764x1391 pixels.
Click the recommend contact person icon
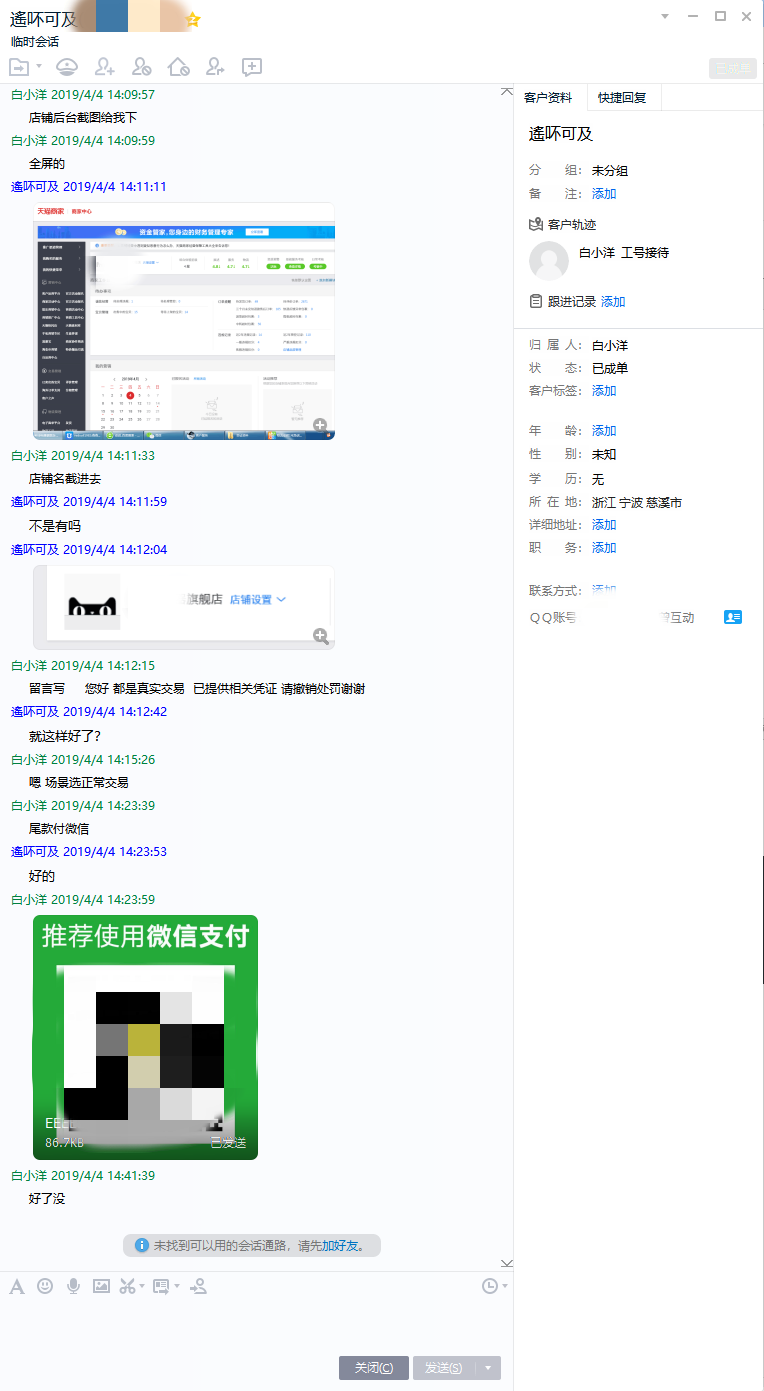point(198,1286)
